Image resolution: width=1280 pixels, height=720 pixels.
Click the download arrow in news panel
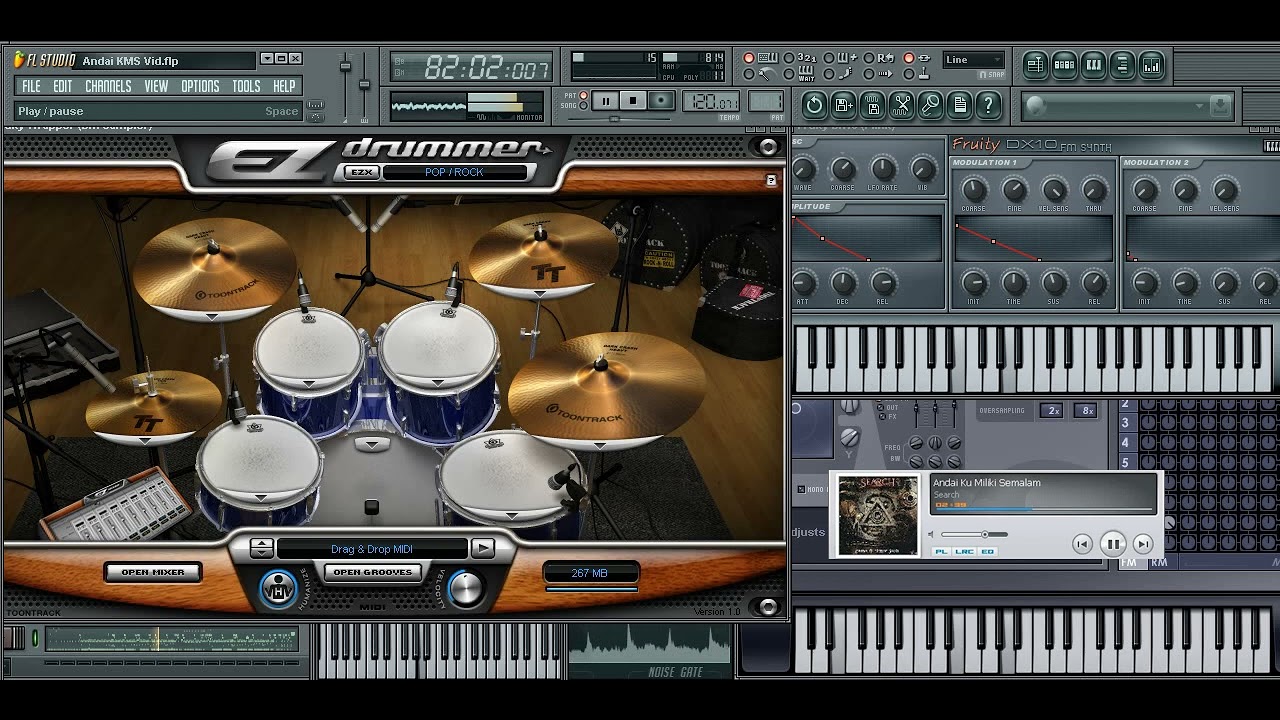tap(1221, 105)
